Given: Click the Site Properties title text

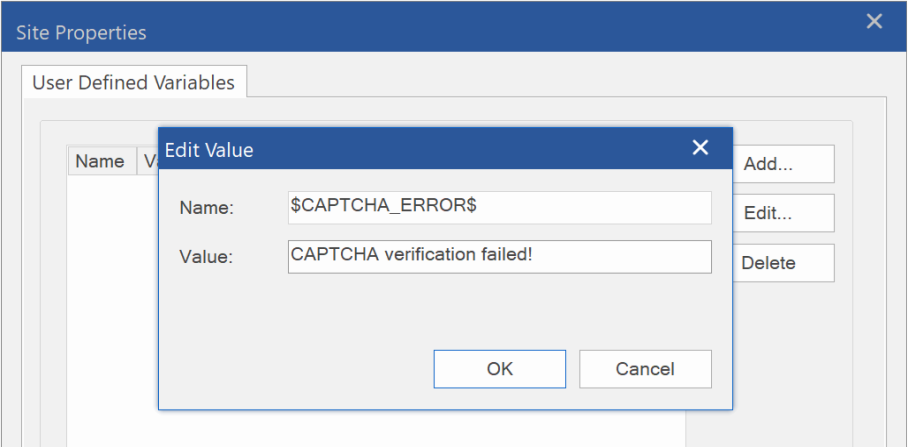Looking at the screenshot, I should [x=81, y=33].
